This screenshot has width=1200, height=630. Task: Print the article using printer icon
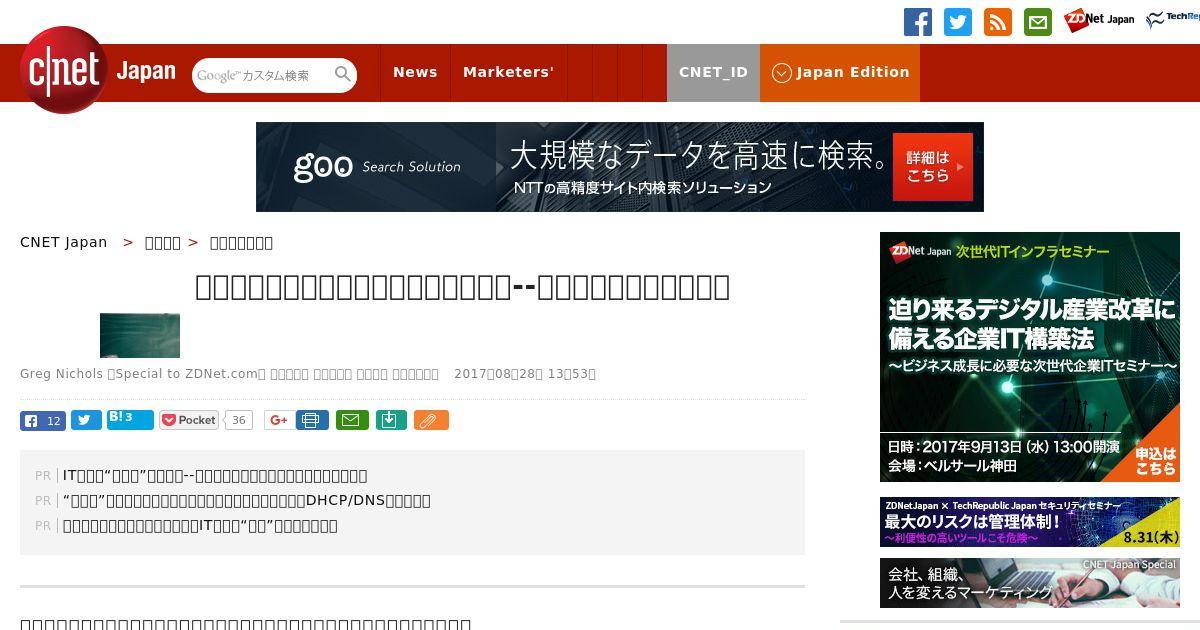click(x=312, y=420)
